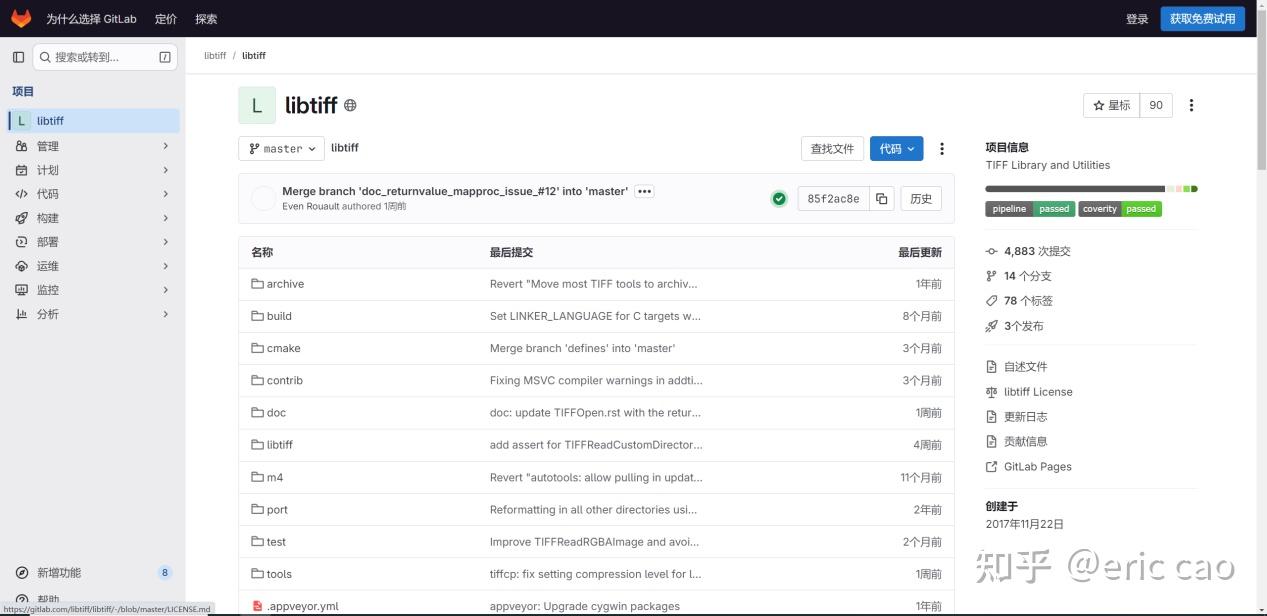
Task: Open the port folder
Action: [x=277, y=510]
